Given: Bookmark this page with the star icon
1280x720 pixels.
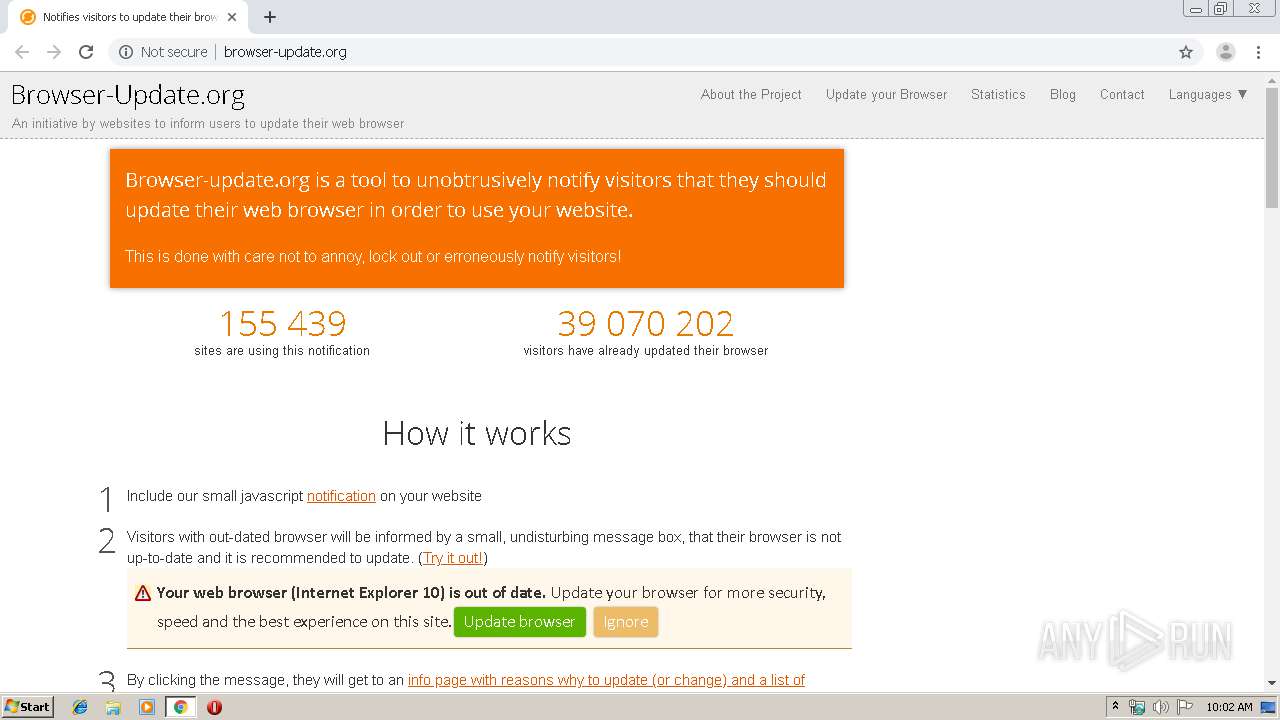Looking at the screenshot, I should click(1186, 52).
